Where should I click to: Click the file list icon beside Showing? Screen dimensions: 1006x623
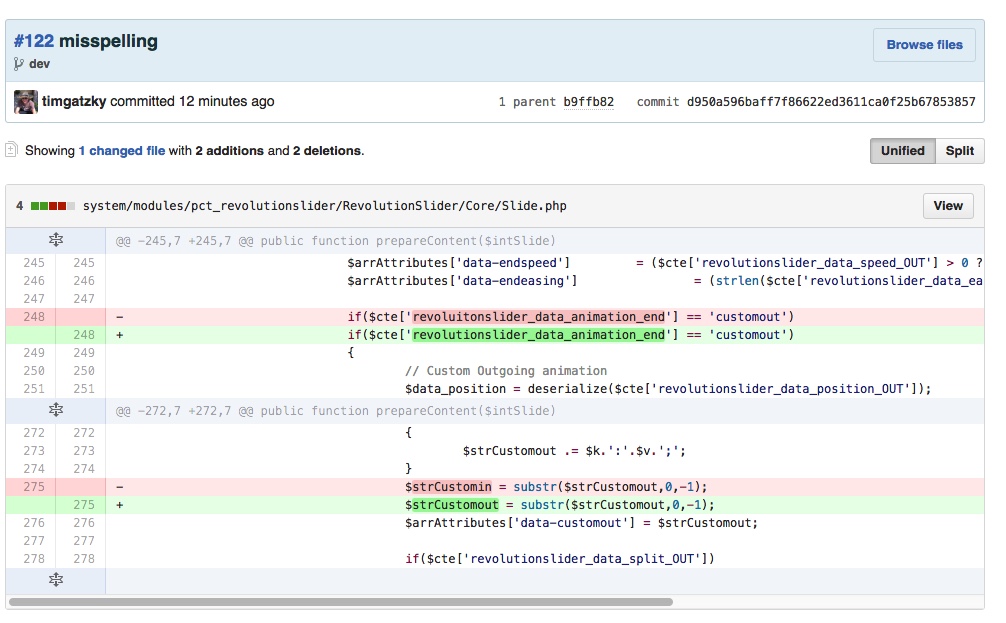pyautogui.click(x=12, y=150)
